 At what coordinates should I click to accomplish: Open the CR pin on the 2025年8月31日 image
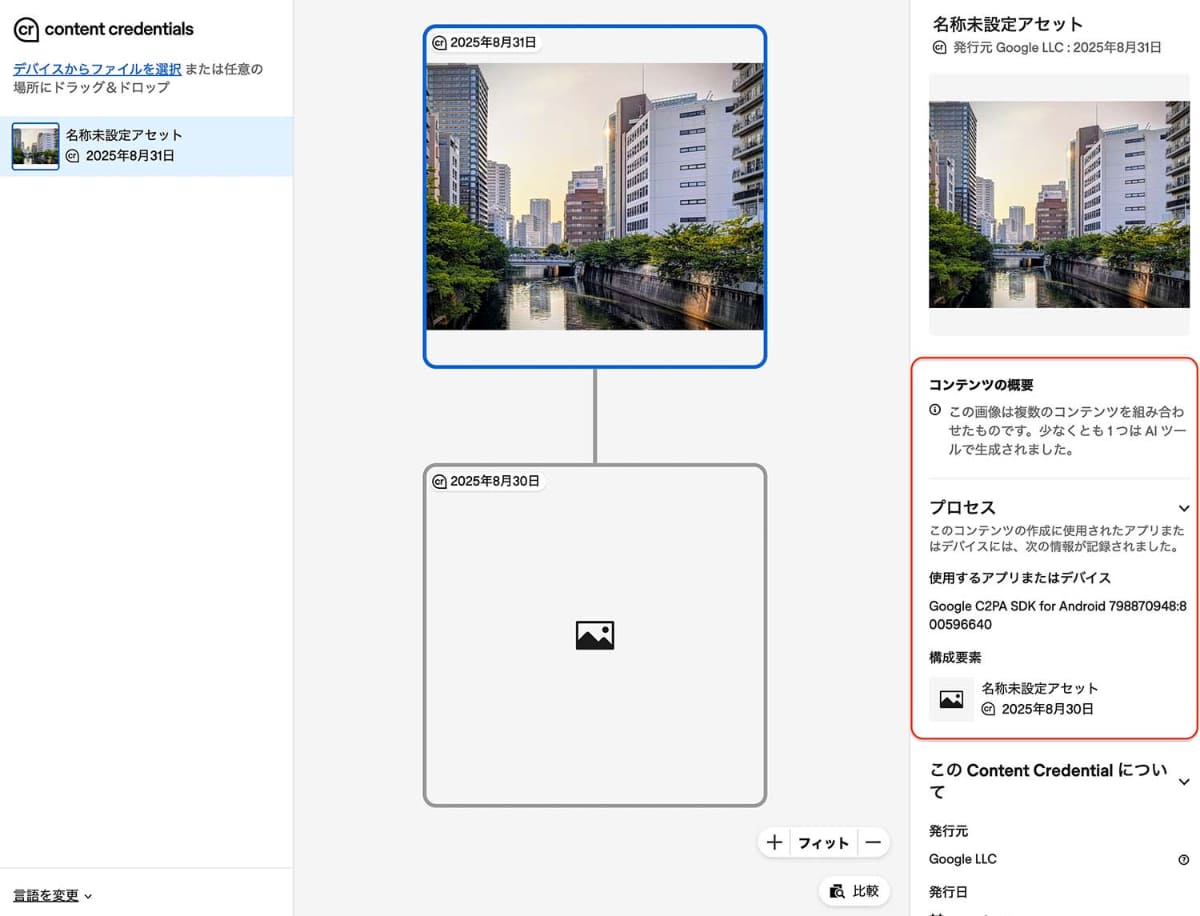440,42
